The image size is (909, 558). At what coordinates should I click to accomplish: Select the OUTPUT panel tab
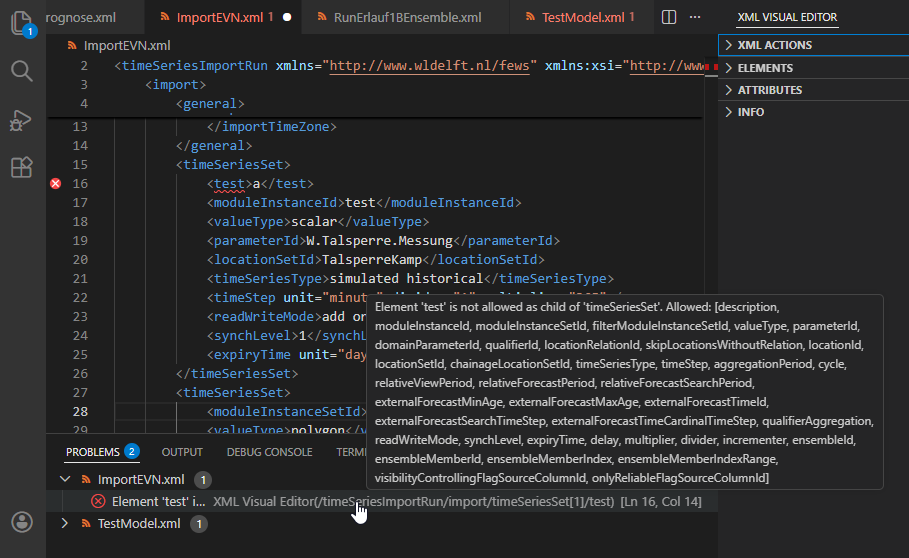pos(182,452)
